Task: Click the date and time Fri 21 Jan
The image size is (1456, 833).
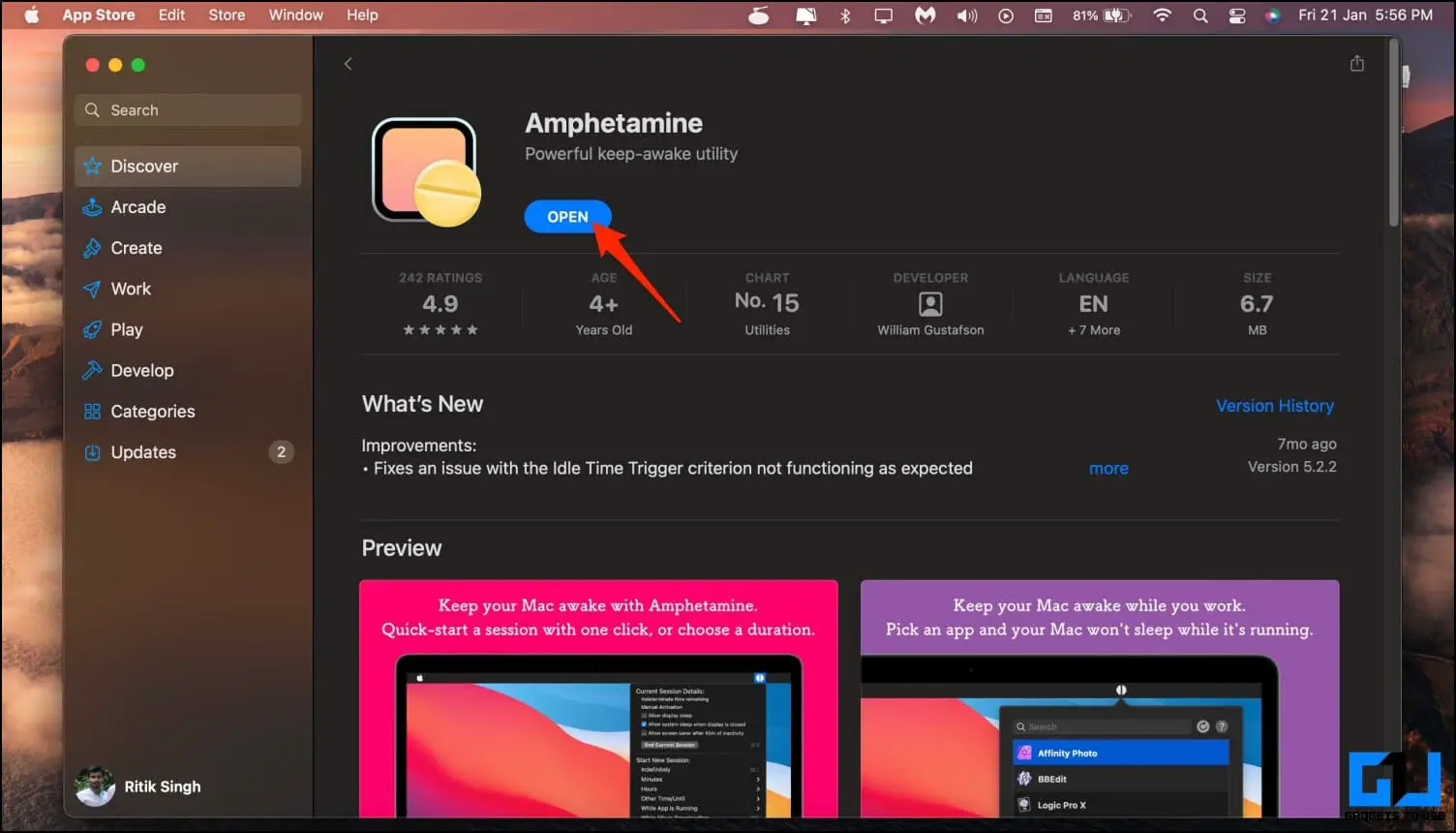Action: click(1365, 15)
